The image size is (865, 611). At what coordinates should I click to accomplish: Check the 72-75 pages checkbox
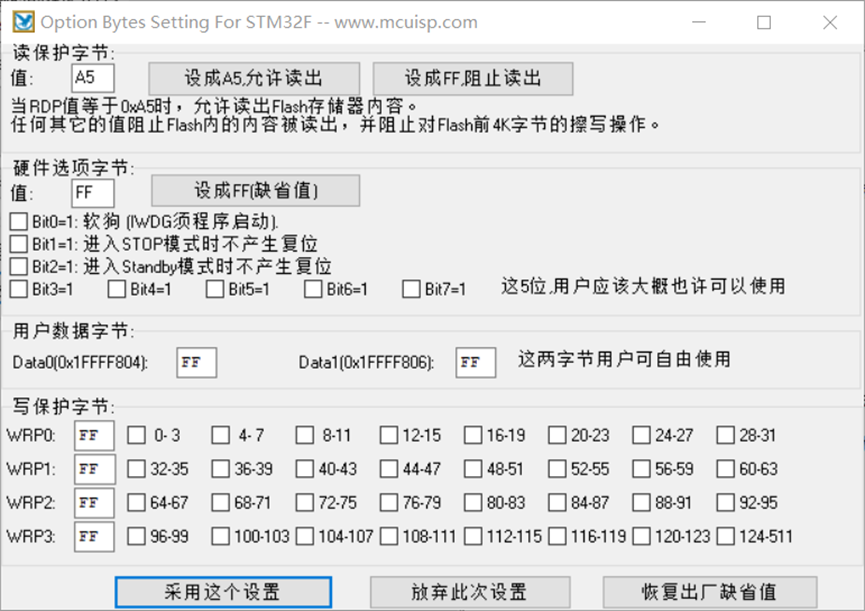tap(305, 502)
